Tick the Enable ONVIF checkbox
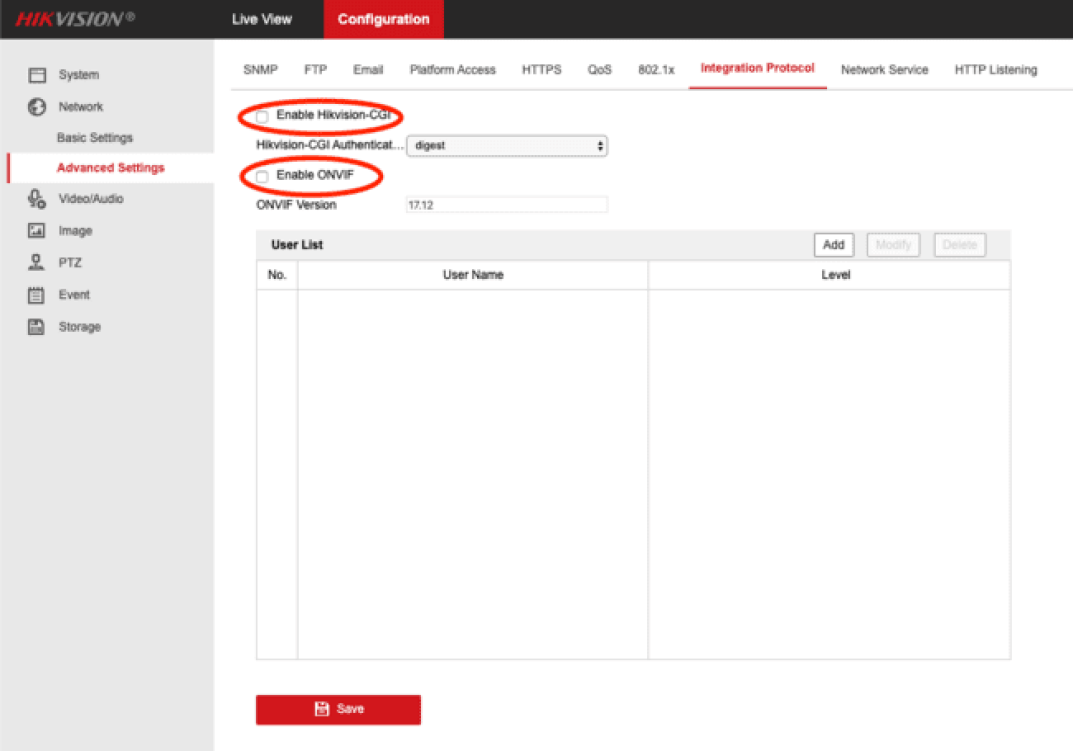1073x751 pixels. (x=262, y=176)
